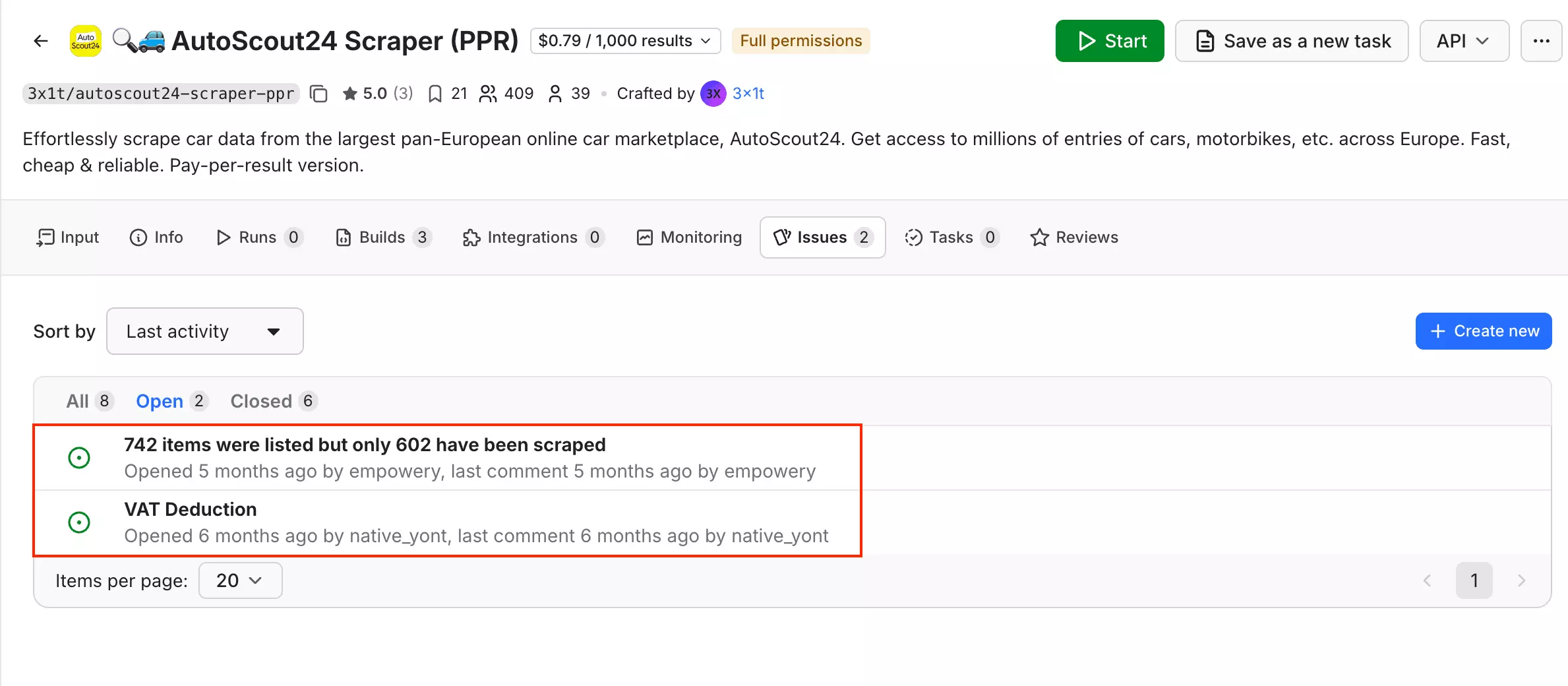The image size is (1568, 686).
Task: Click the AutoScout24 yellow logo icon
Action: click(86, 41)
